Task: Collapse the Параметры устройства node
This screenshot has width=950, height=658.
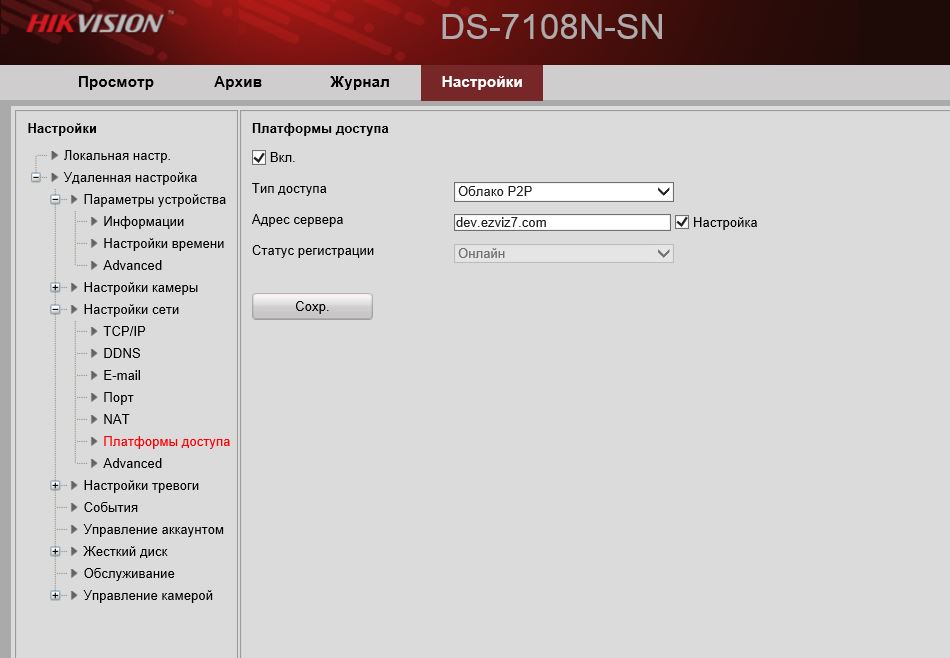Action: (x=55, y=199)
